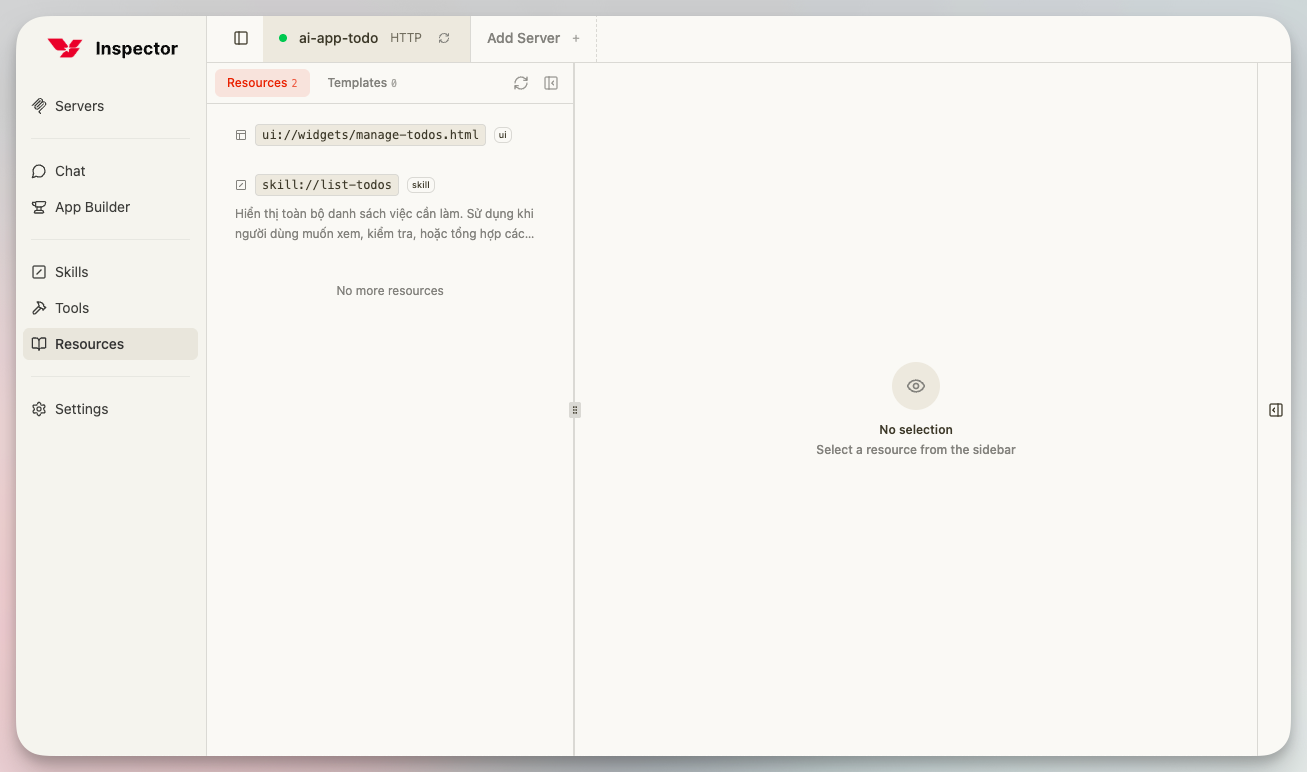The width and height of the screenshot is (1307, 772).
Task: Click Select a resource from the sidebar text
Action: [916, 450]
